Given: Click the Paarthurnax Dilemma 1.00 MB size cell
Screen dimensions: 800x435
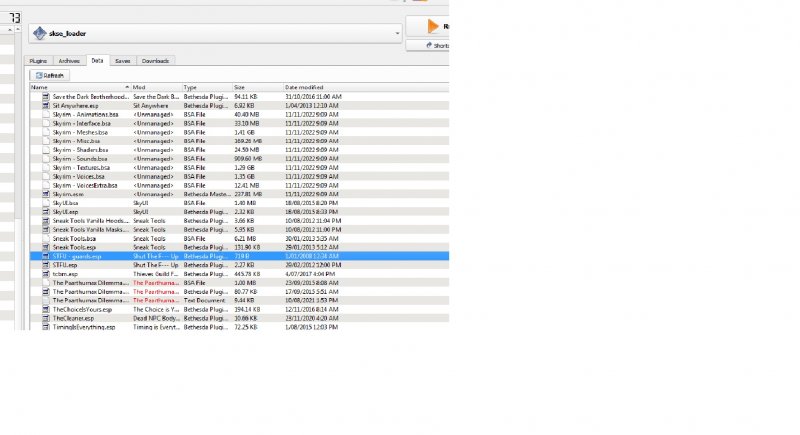Looking at the screenshot, I should (244, 283).
